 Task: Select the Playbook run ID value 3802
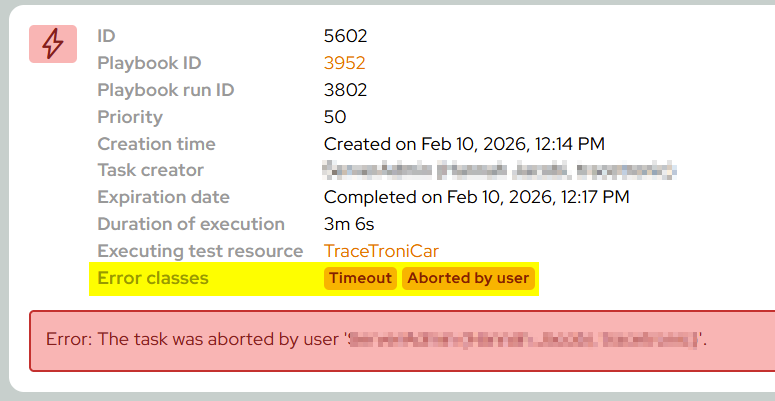[345, 90]
